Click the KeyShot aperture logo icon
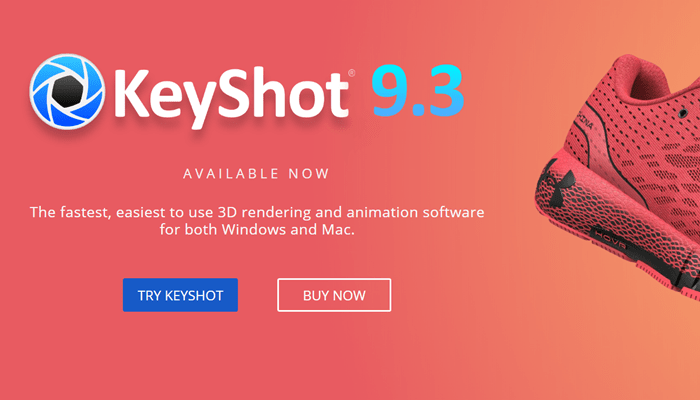 click(x=67, y=92)
